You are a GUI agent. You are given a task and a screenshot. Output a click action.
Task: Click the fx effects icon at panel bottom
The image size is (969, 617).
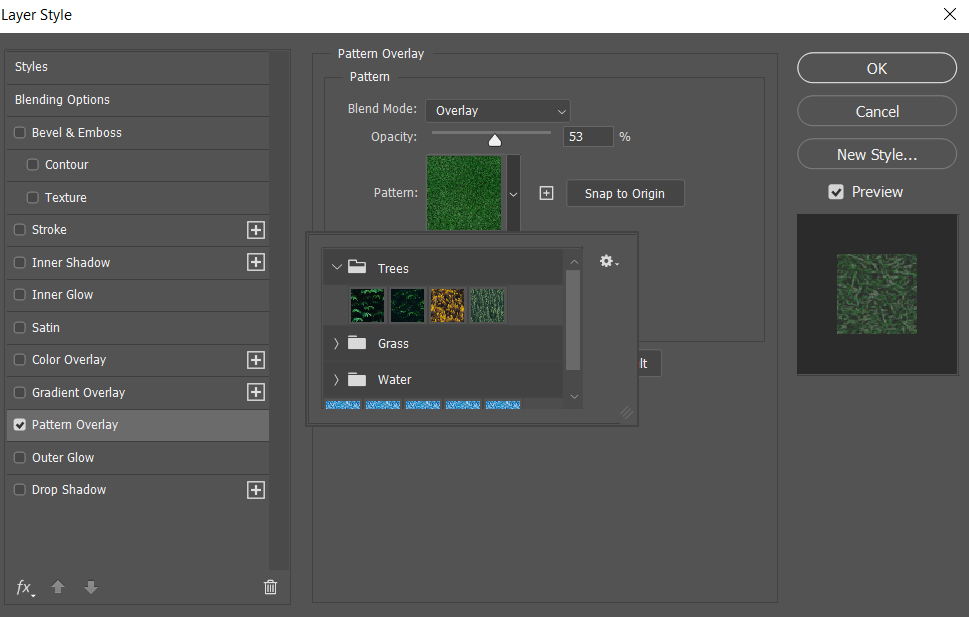pos(23,588)
